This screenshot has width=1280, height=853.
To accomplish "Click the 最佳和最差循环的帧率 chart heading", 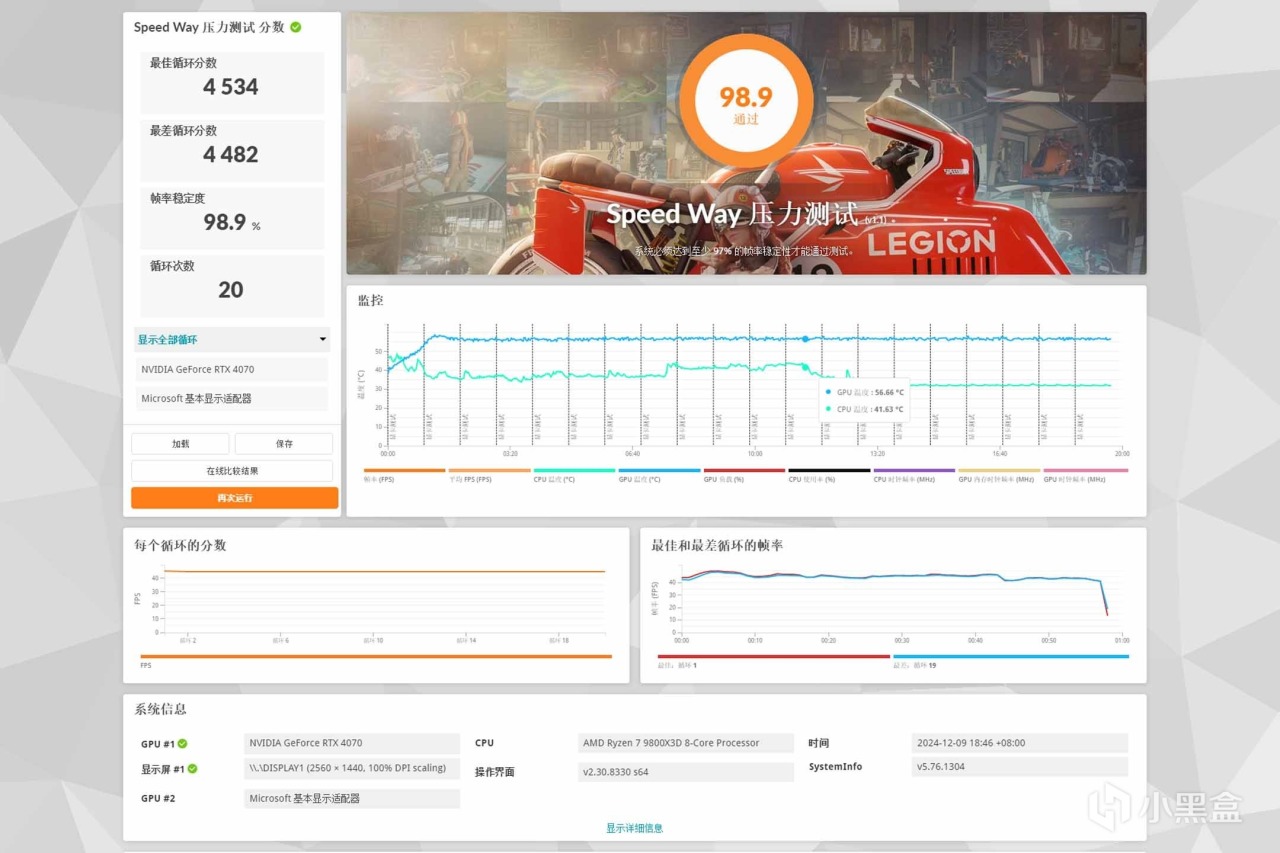I will (x=717, y=545).
